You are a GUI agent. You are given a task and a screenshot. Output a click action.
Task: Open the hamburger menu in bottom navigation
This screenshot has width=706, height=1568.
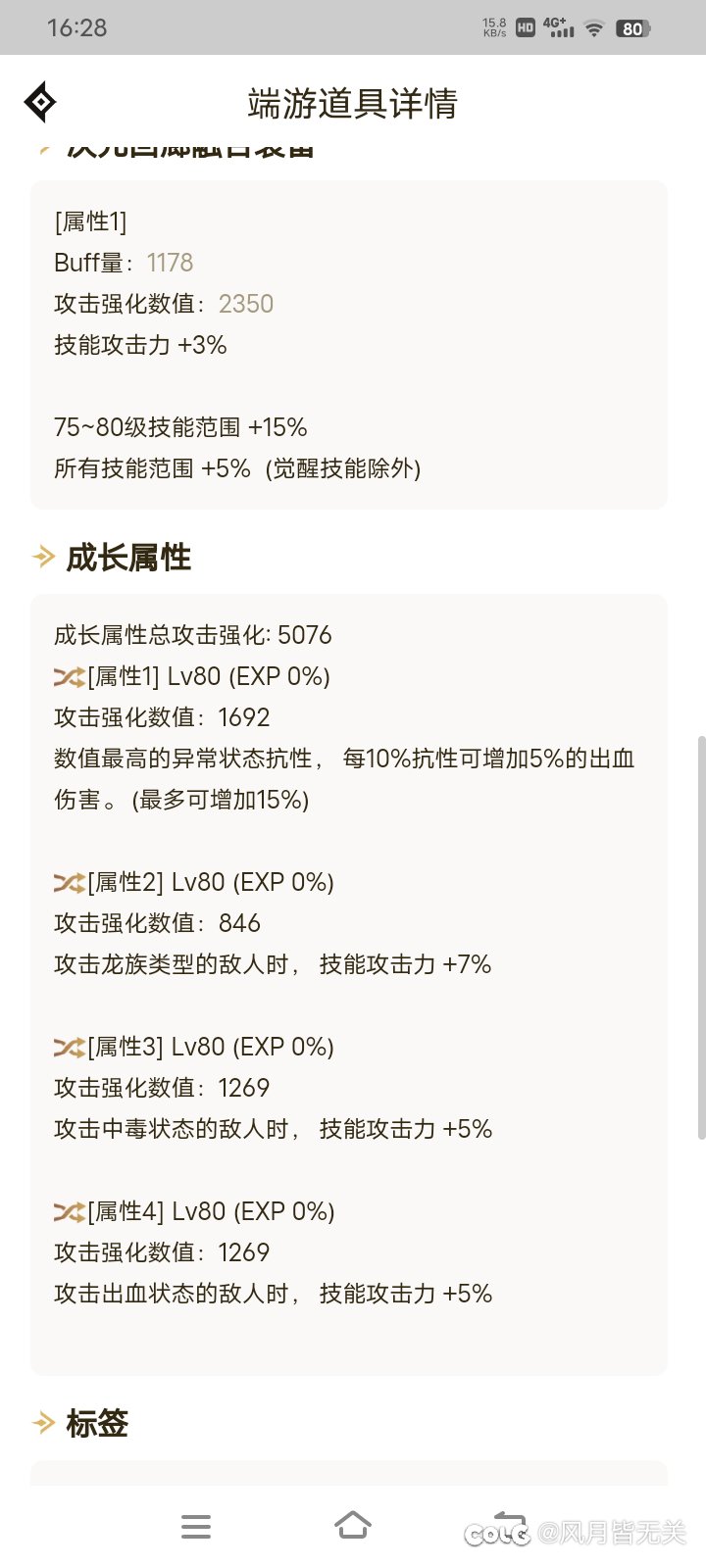pyautogui.click(x=196, y=1526)
